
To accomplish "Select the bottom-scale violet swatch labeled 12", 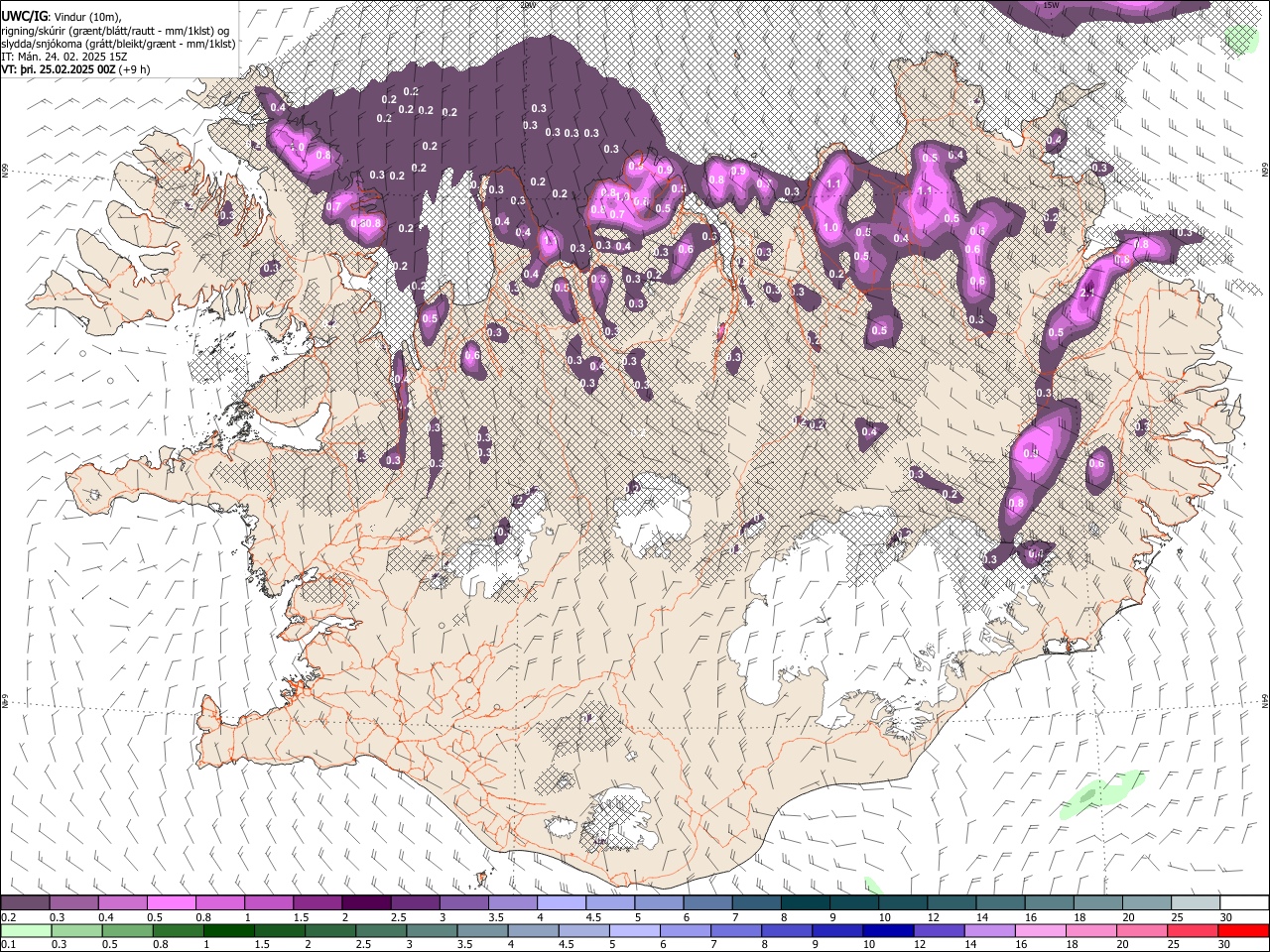I will [939, 930].
